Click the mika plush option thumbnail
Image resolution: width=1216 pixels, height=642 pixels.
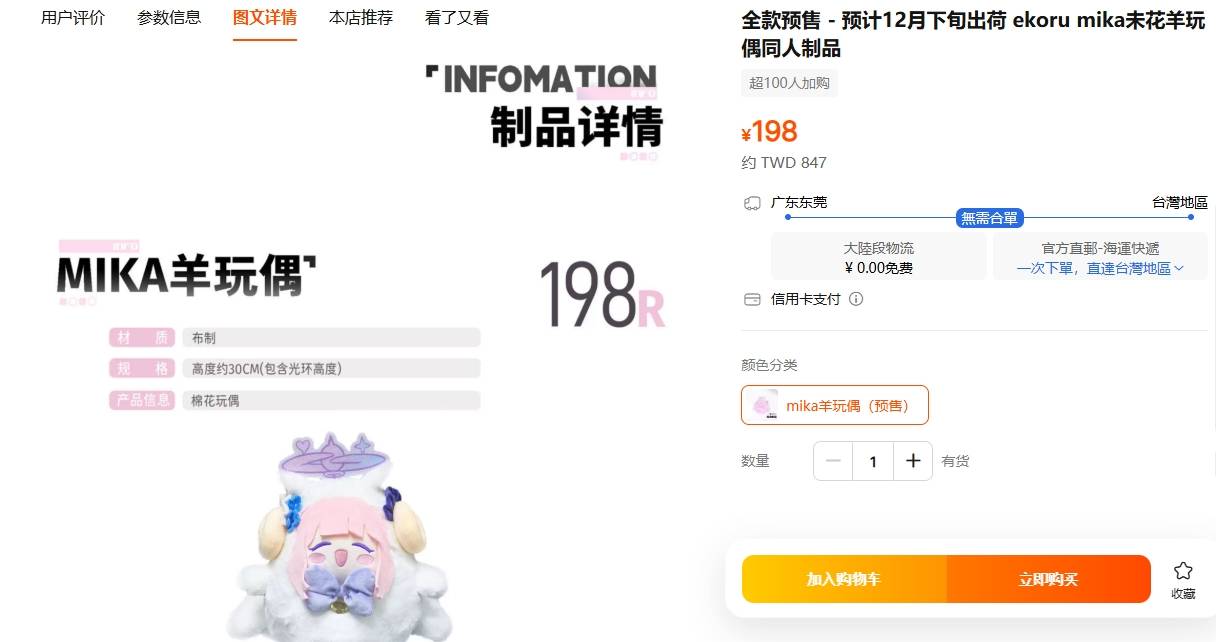point(764,405)
